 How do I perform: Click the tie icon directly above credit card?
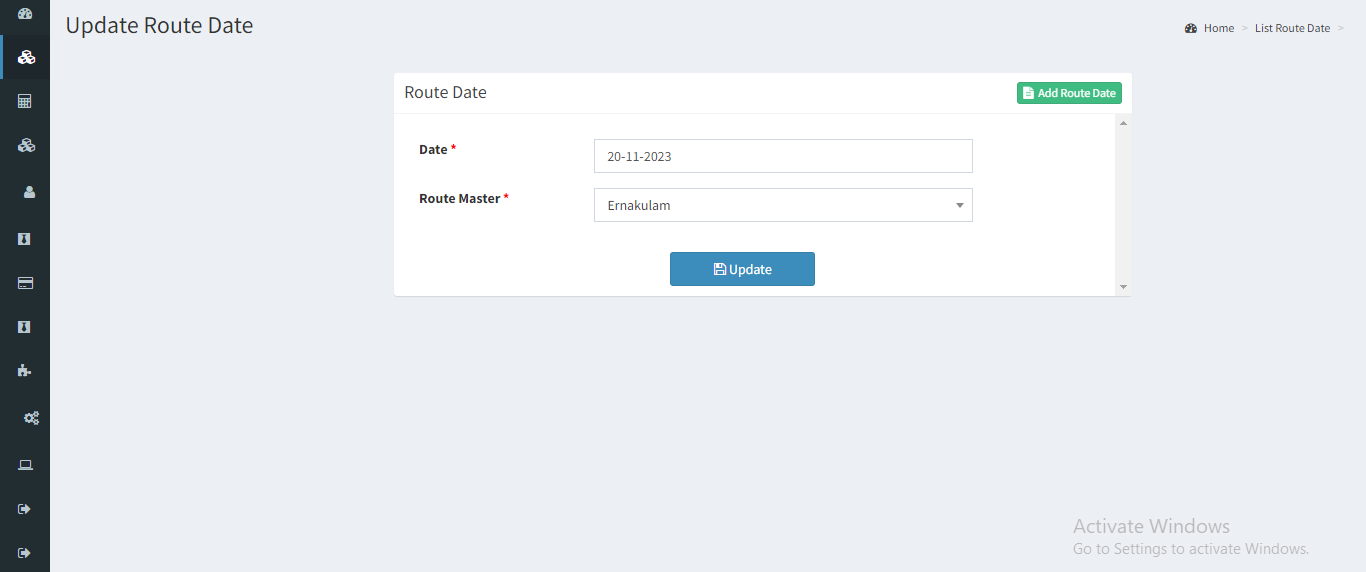click(x=25, y=239)
